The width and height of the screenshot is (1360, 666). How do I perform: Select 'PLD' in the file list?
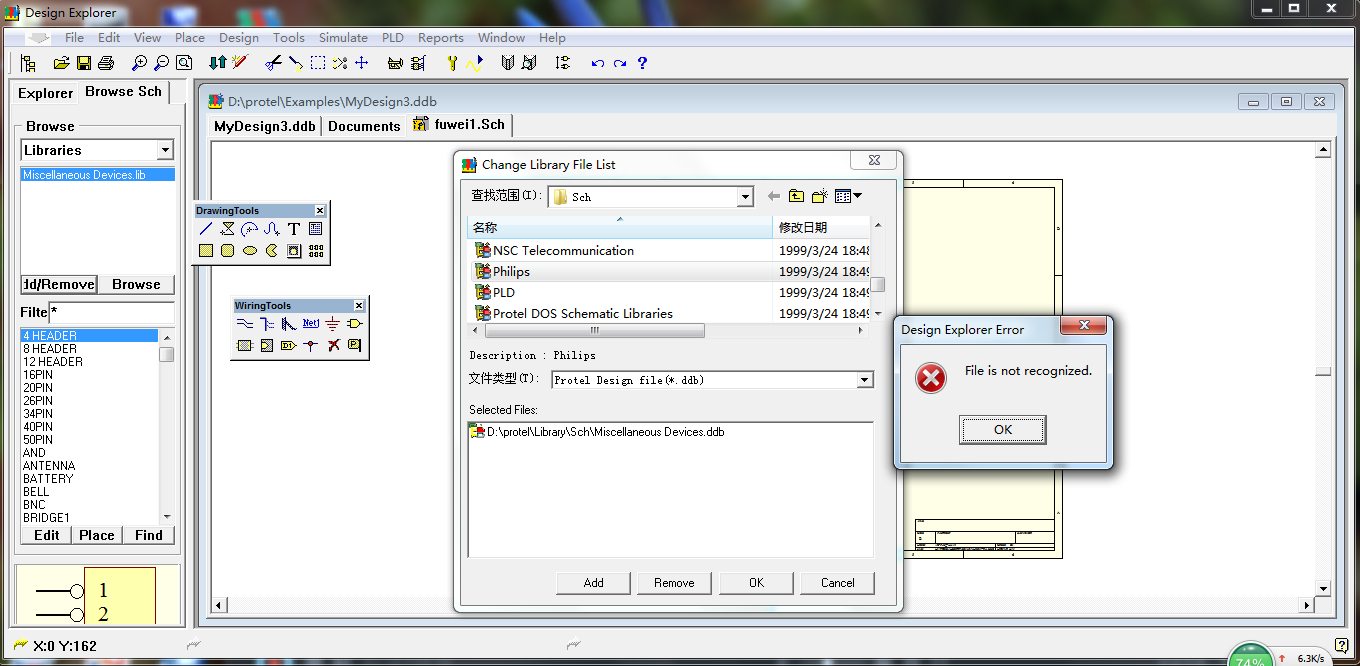[504, 292]
